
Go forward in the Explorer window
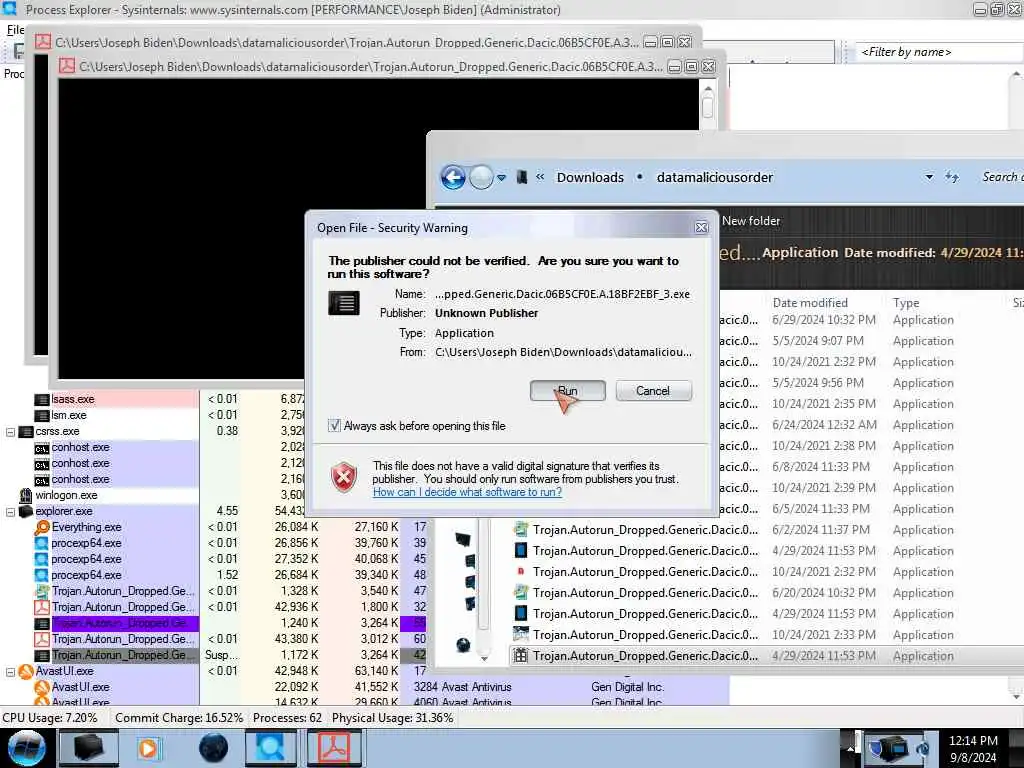tap(481, 177)
